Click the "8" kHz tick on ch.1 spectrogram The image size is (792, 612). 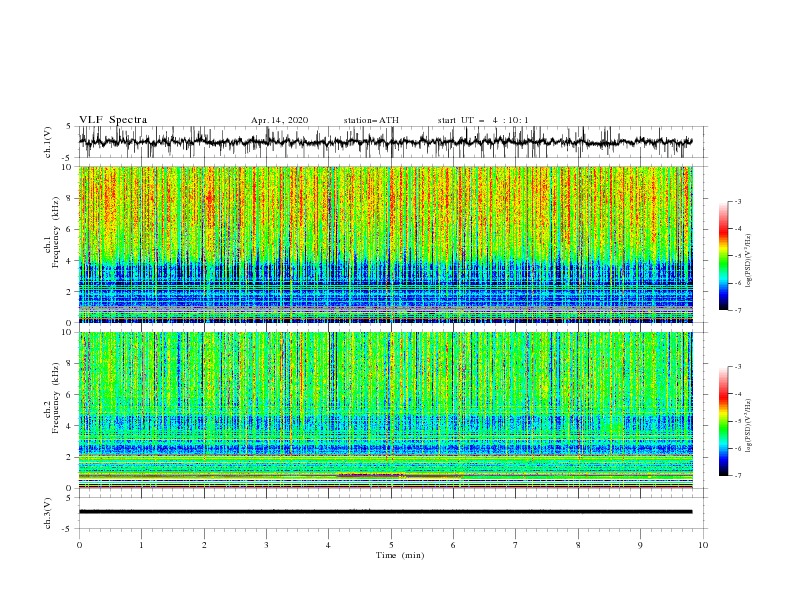point(70,198)
